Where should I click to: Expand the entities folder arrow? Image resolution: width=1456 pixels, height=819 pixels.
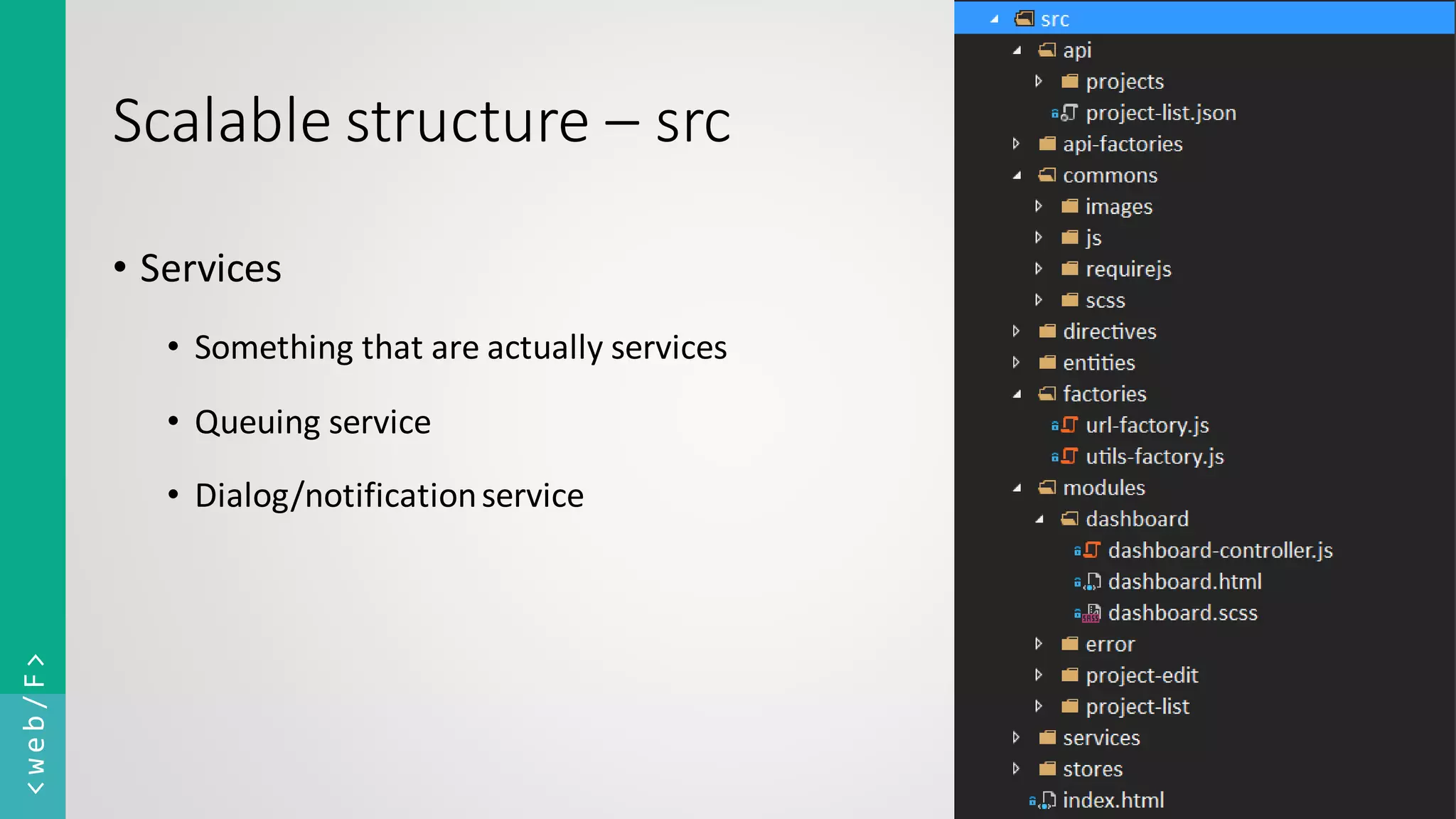point(1016,363)
